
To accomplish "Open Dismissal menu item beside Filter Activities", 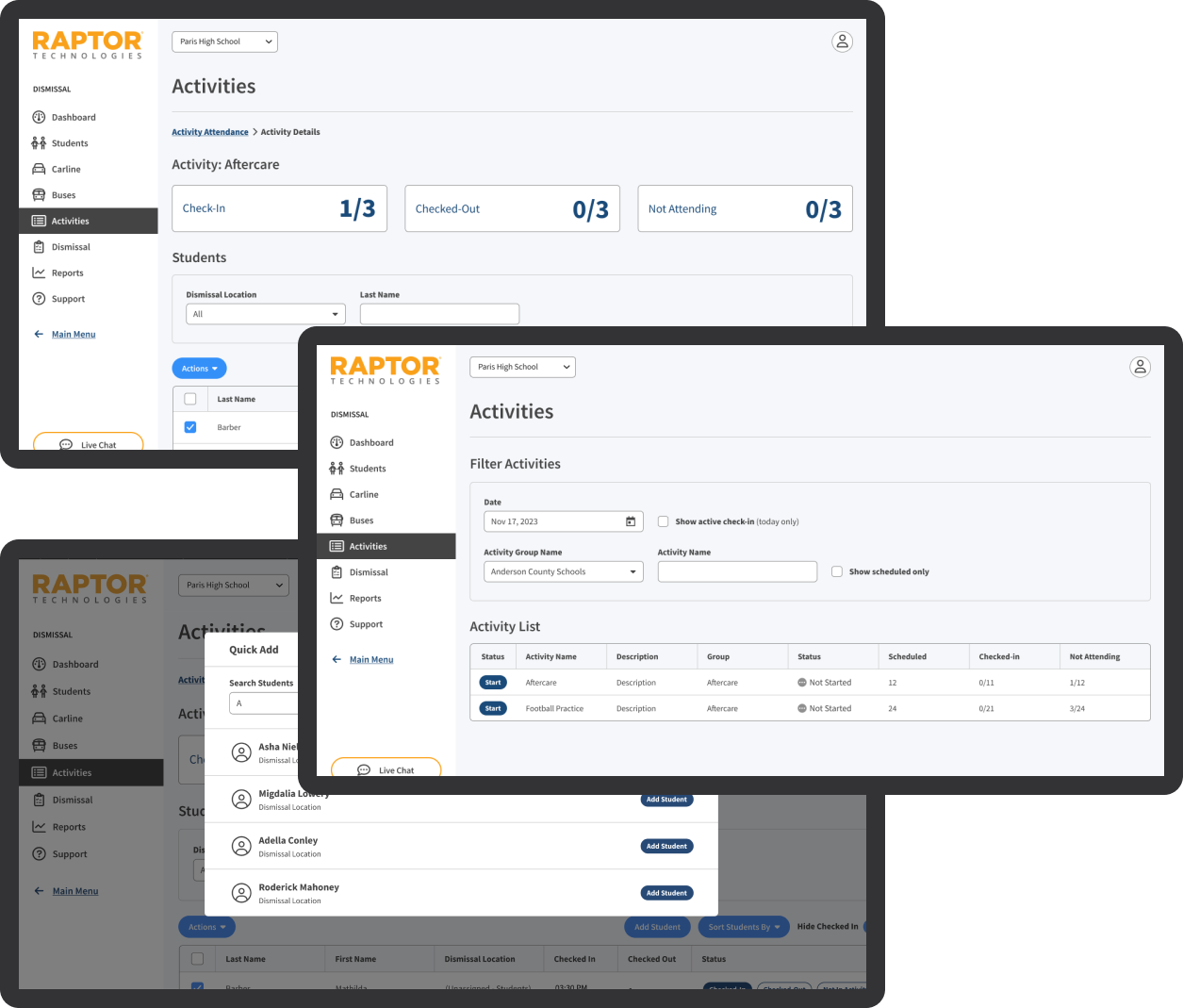I will 369,572.
